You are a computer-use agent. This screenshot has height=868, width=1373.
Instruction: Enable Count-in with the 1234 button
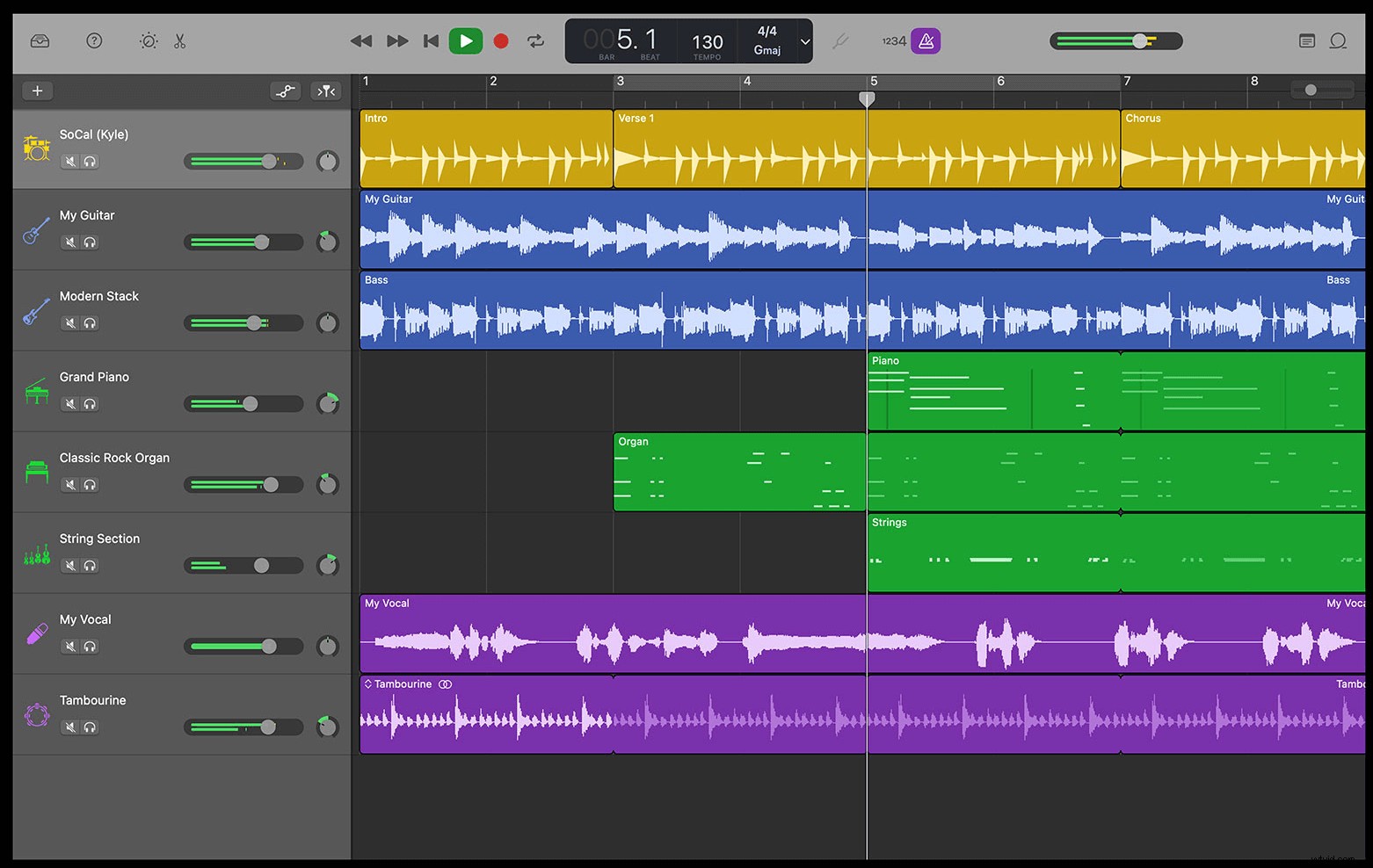click(x=893, y=40)
